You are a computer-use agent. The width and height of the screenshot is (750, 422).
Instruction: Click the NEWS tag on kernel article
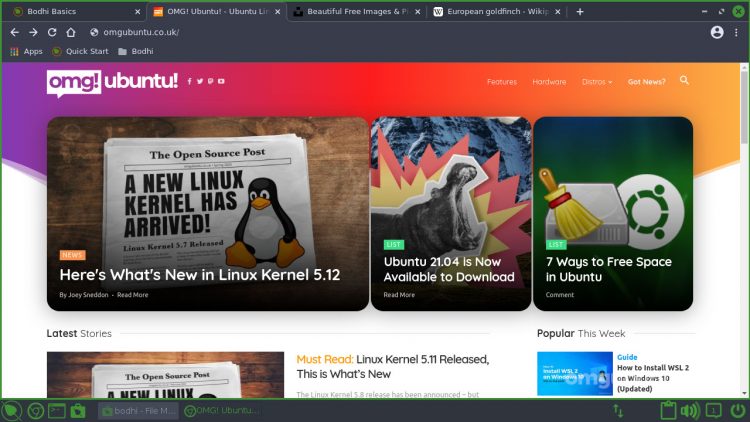click(x=72, y=255)
